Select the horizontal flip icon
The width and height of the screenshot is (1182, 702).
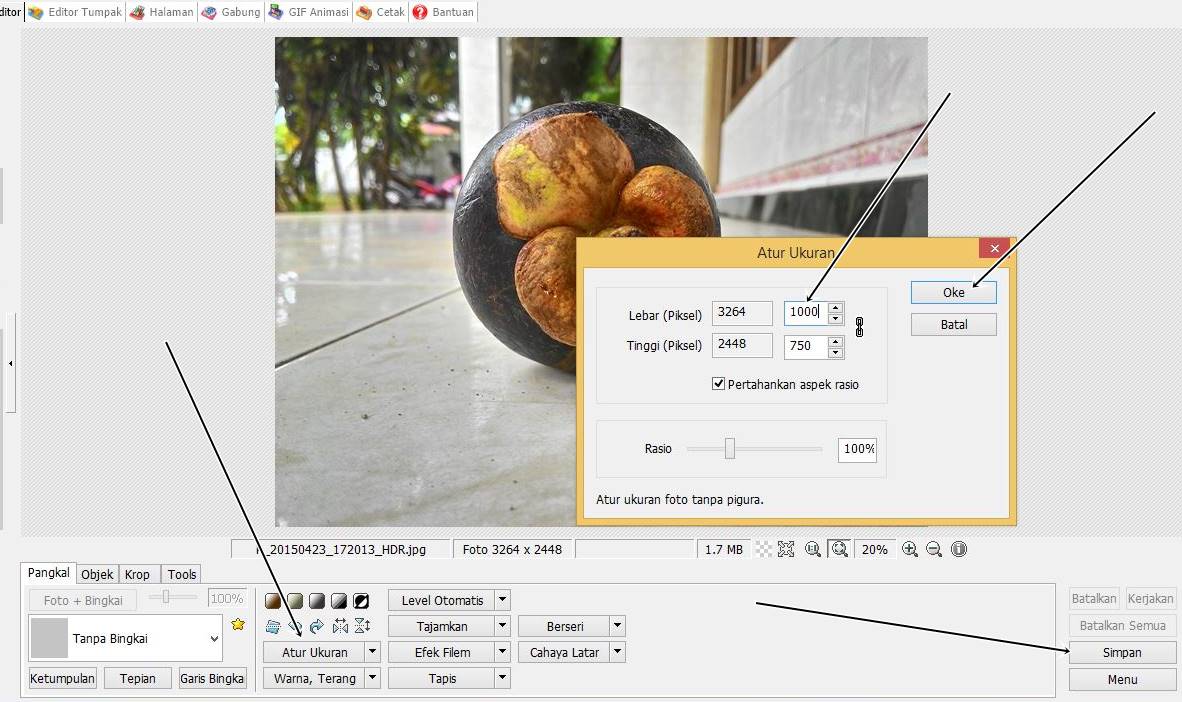tap(340, 625)
